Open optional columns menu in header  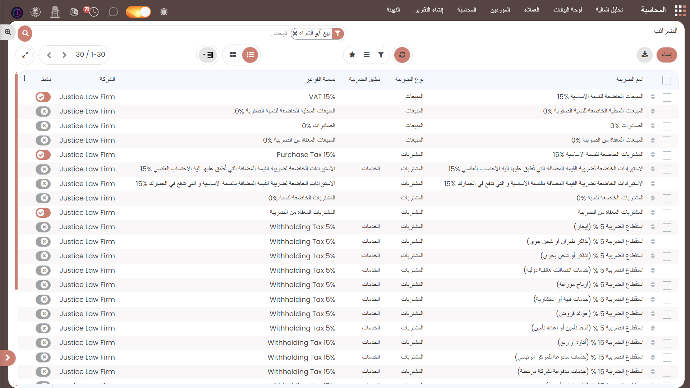(25, 79)
